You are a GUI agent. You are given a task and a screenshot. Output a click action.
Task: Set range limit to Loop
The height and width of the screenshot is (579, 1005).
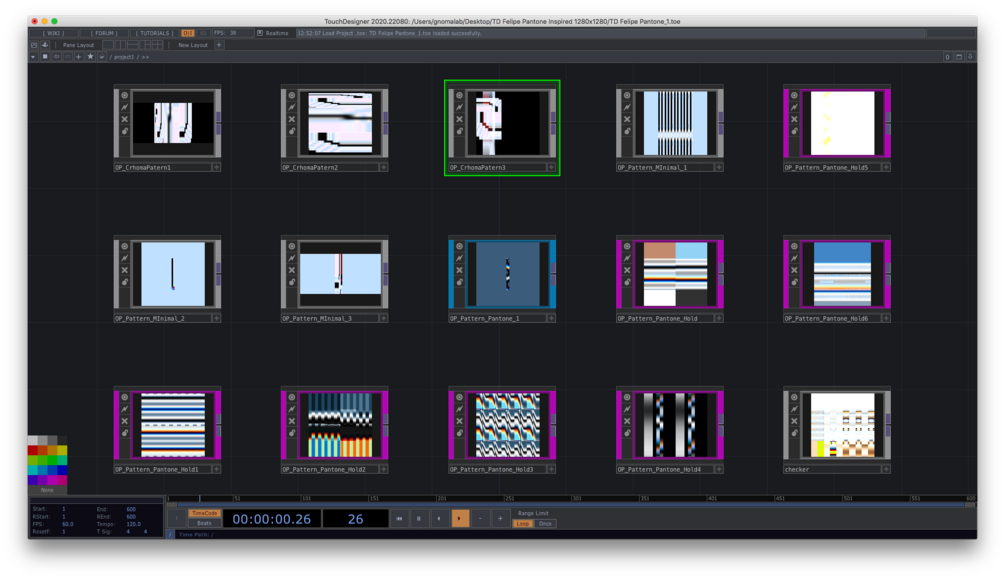522,523
